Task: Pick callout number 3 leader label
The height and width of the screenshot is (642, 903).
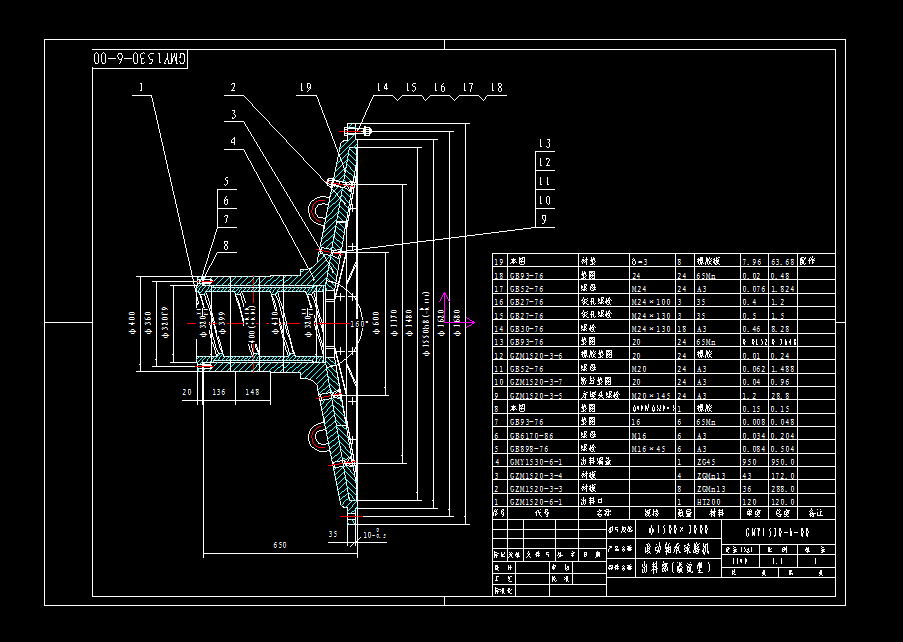Action: point(233,115)
